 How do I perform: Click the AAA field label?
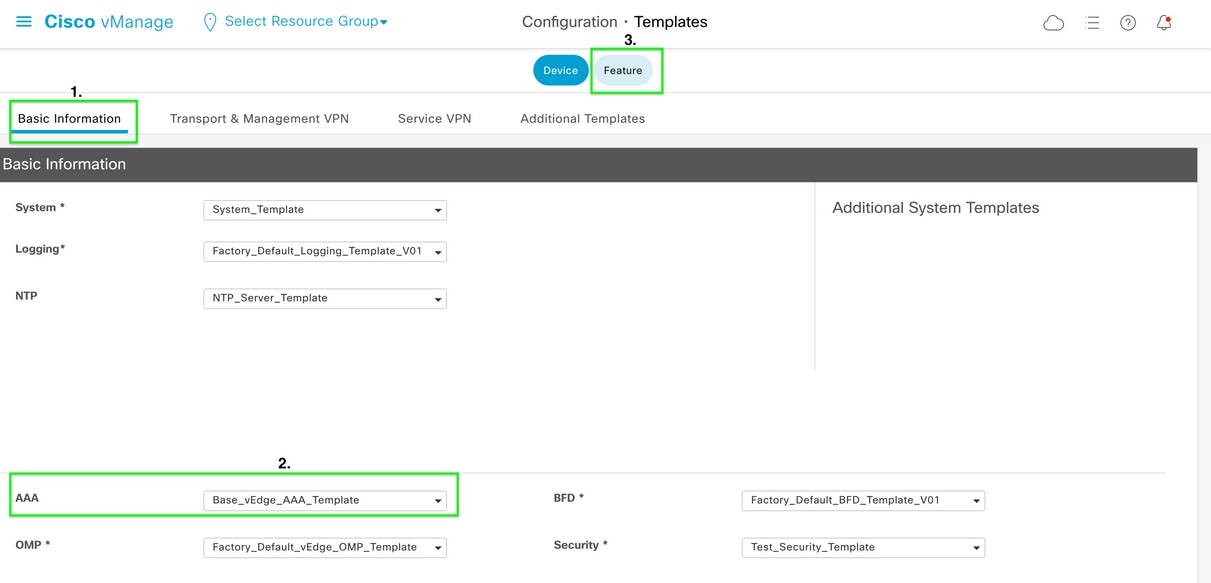point(27,497)
